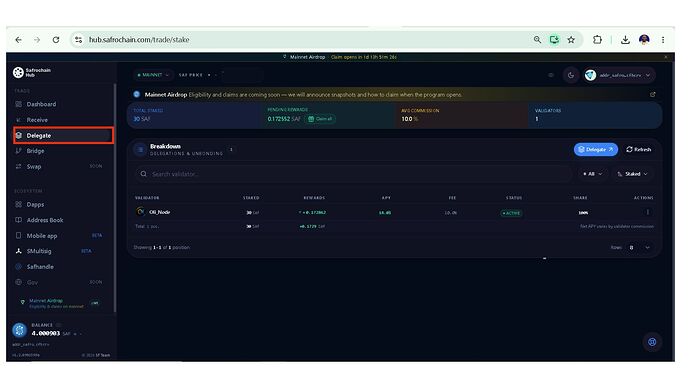Image resolution: width=690 pixels, height=388 pixels.
Task: Click the ACTIVE status badge
Action: pos(511,213)
